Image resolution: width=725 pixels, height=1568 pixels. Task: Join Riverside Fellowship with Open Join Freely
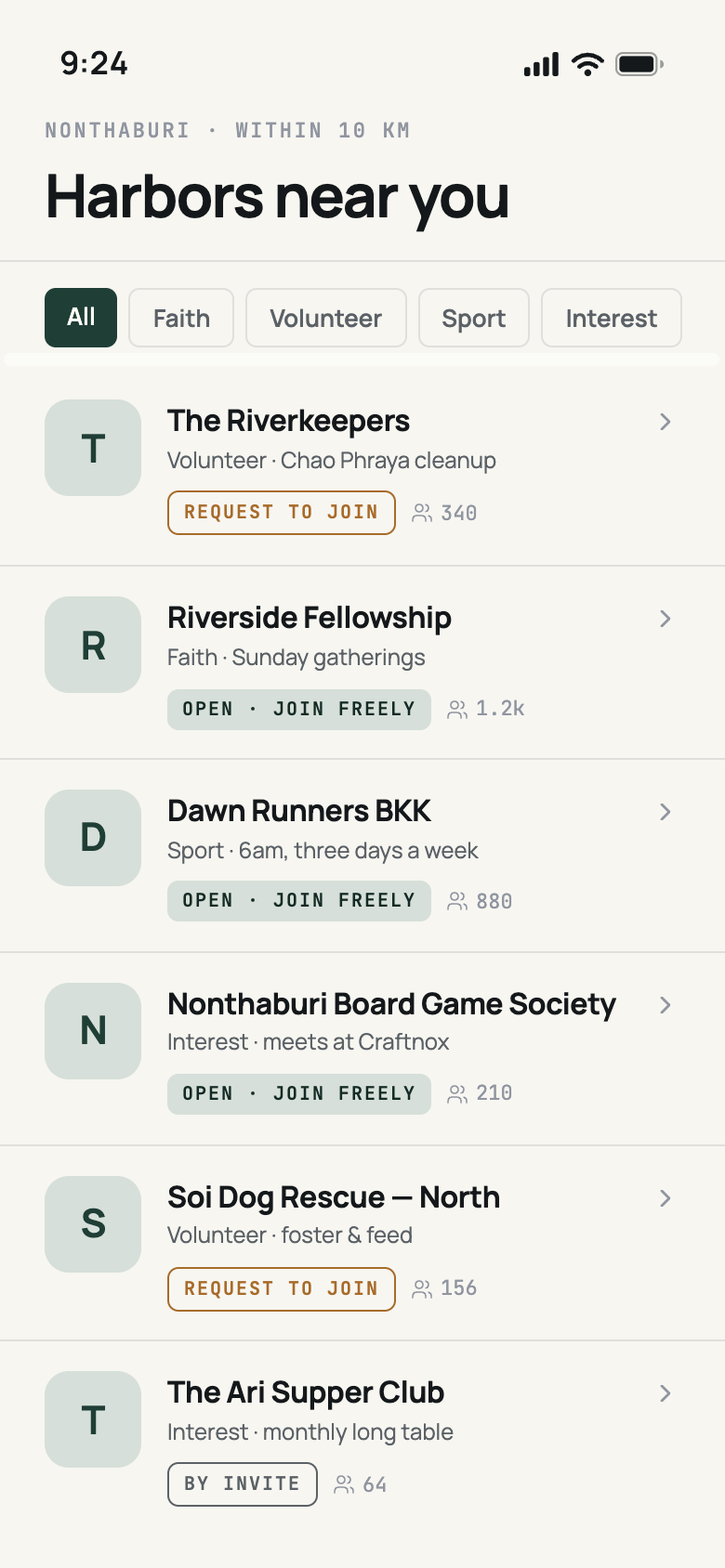[x=299, y=710]
